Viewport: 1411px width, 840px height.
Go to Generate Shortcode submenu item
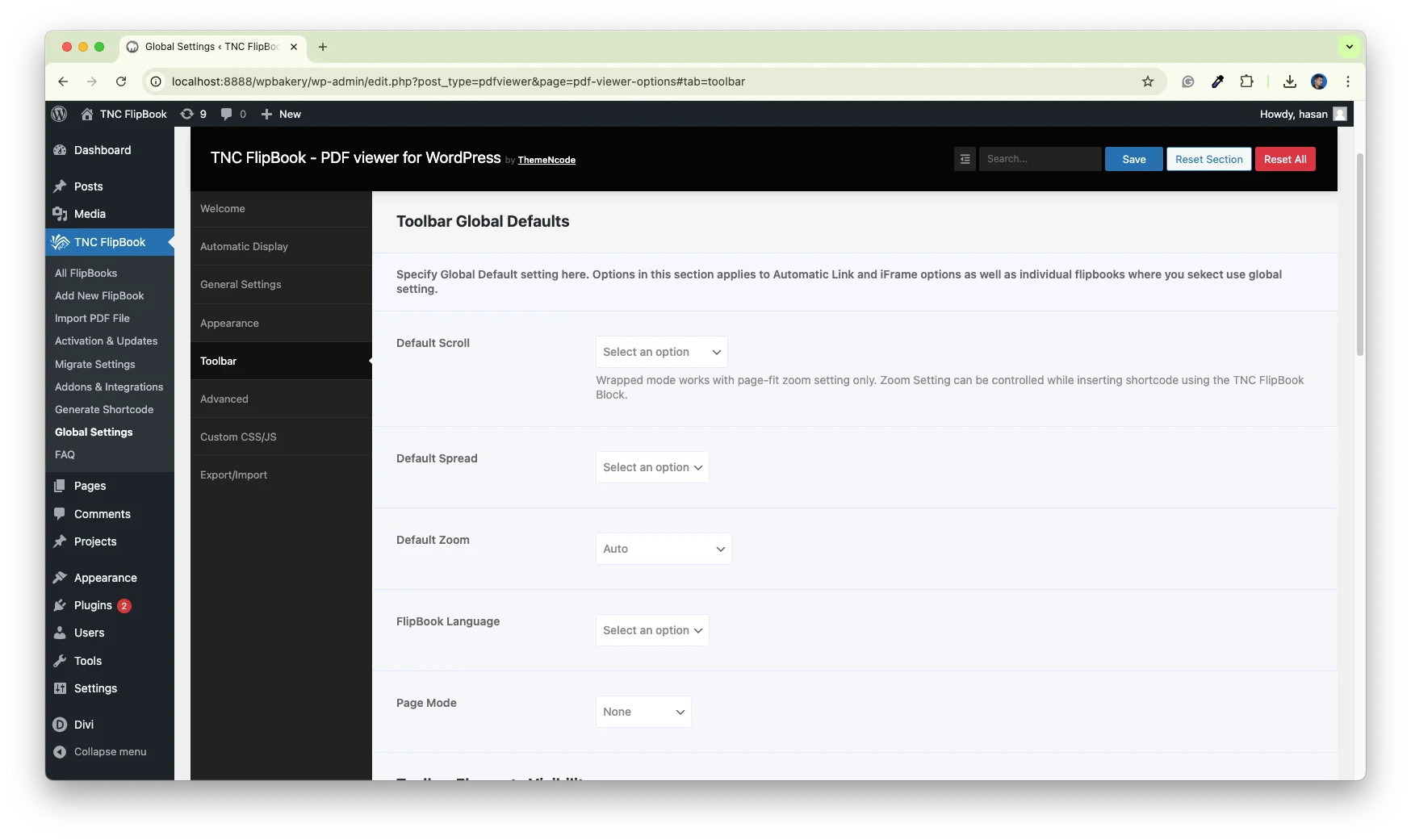tap(104, 409)
